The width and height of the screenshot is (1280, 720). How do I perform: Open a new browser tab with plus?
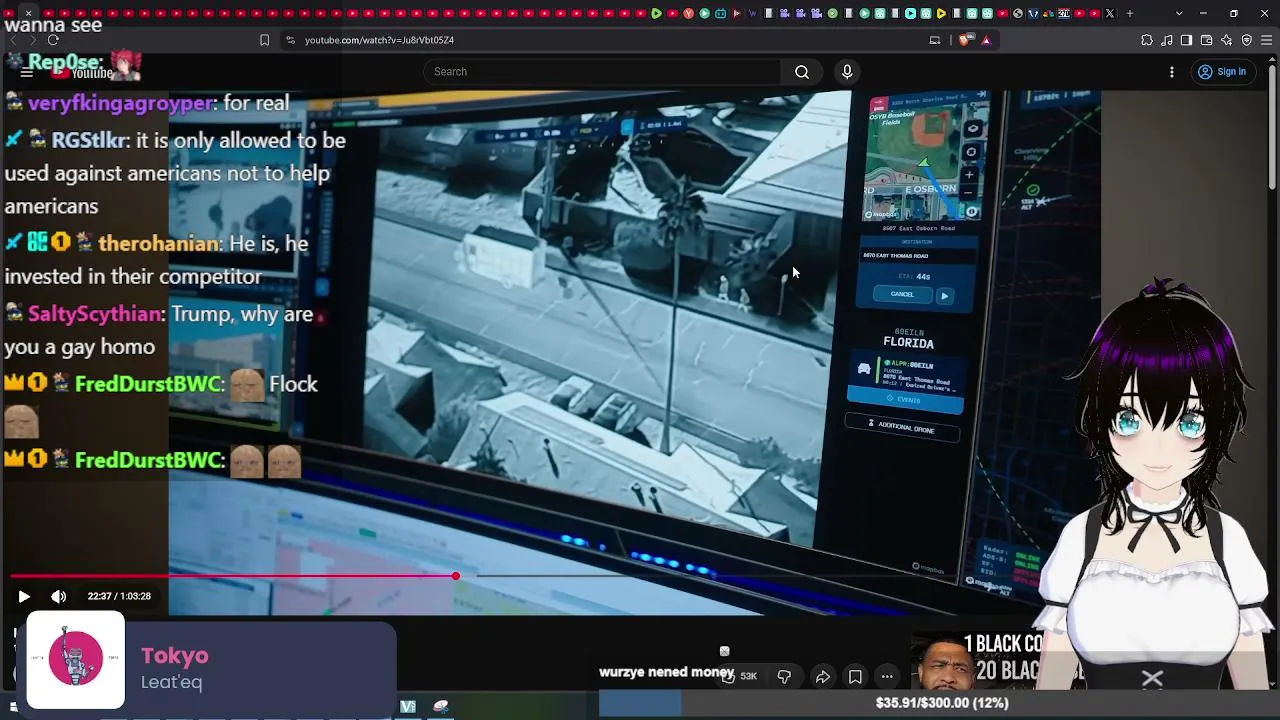pyautogui.click(x=1130, y=13)
